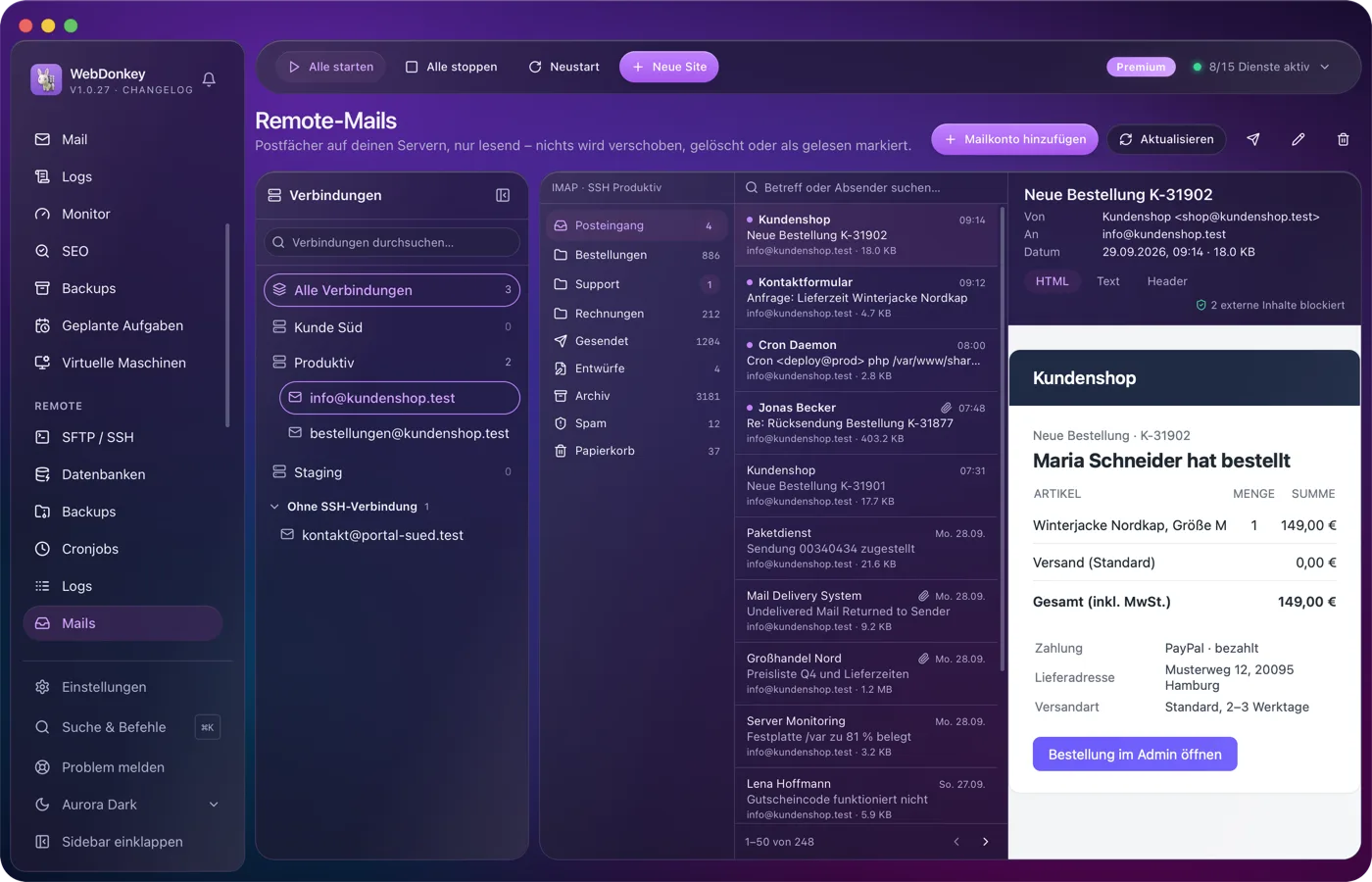Open Virtuelle Maschinen
Screen dimensions: 1372x882
click(123, 363)
